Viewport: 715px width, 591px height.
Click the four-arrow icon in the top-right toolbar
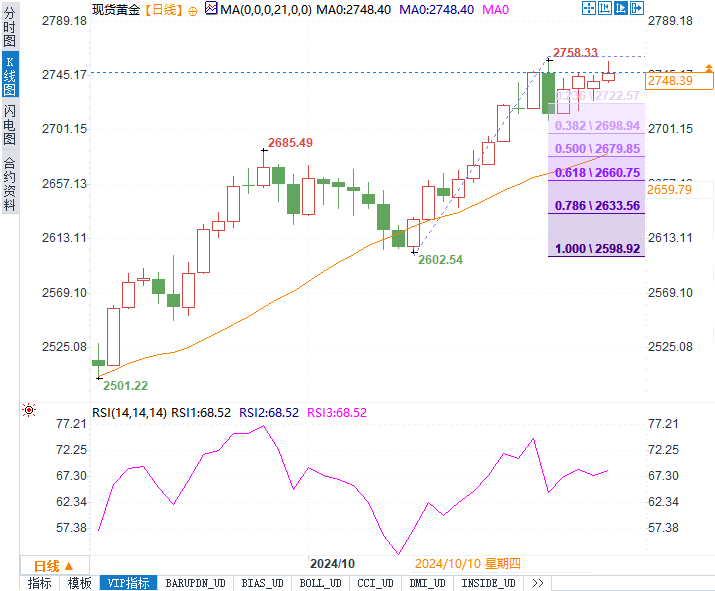(589, 9)
